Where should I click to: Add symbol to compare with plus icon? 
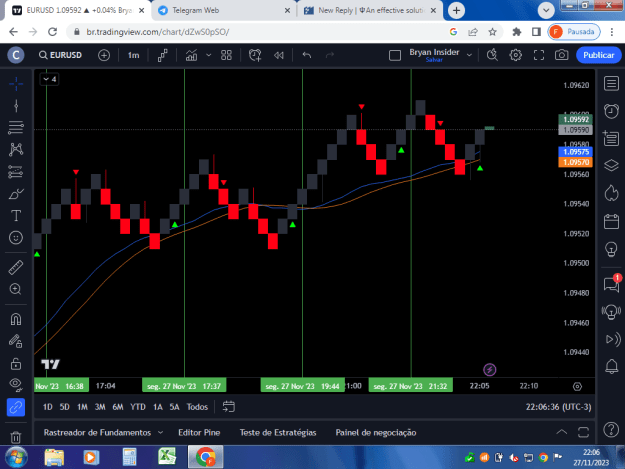point(104,55)
